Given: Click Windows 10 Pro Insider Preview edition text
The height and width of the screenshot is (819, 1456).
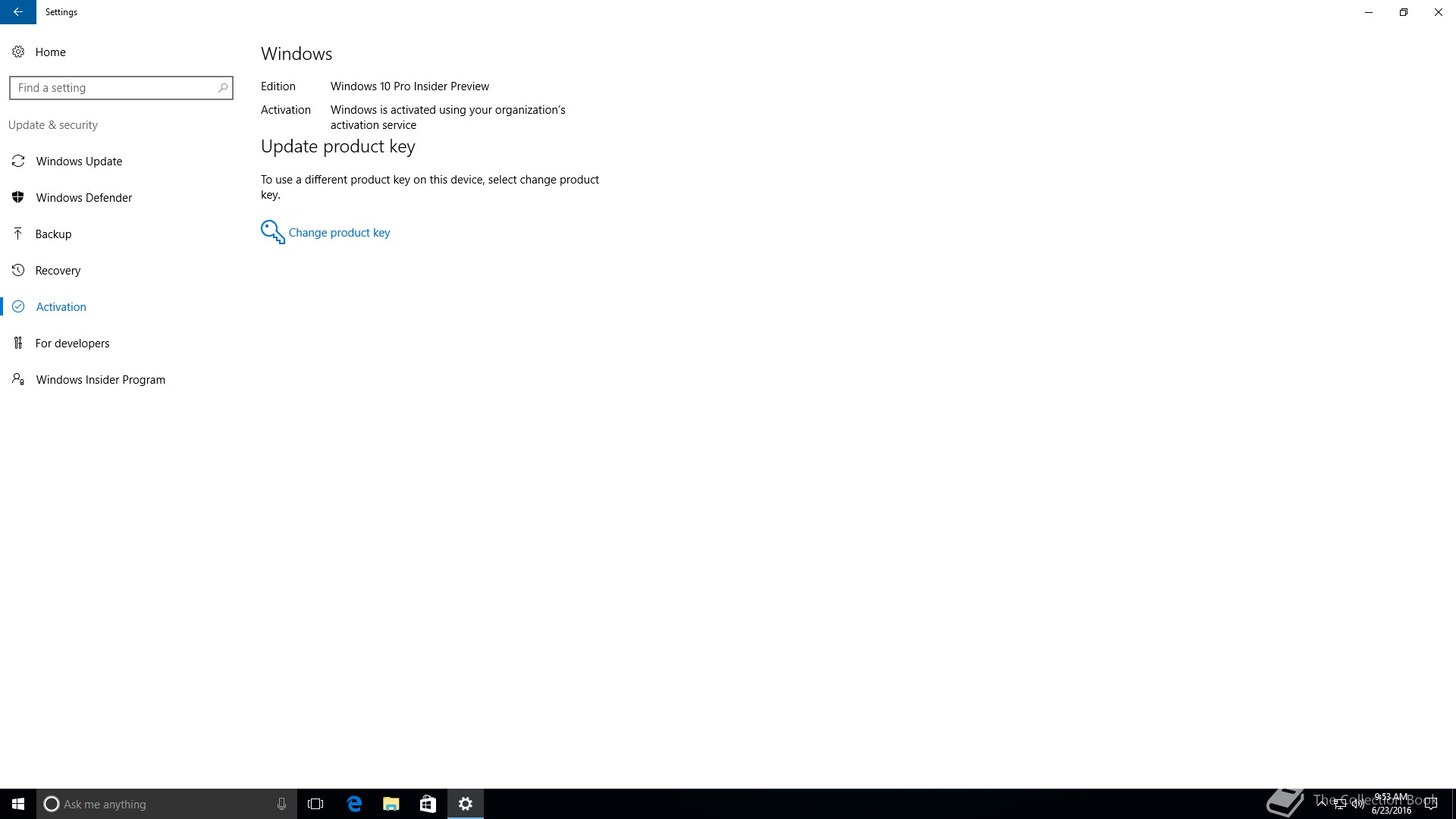Looking at the screenshot, I should point(409,86).
